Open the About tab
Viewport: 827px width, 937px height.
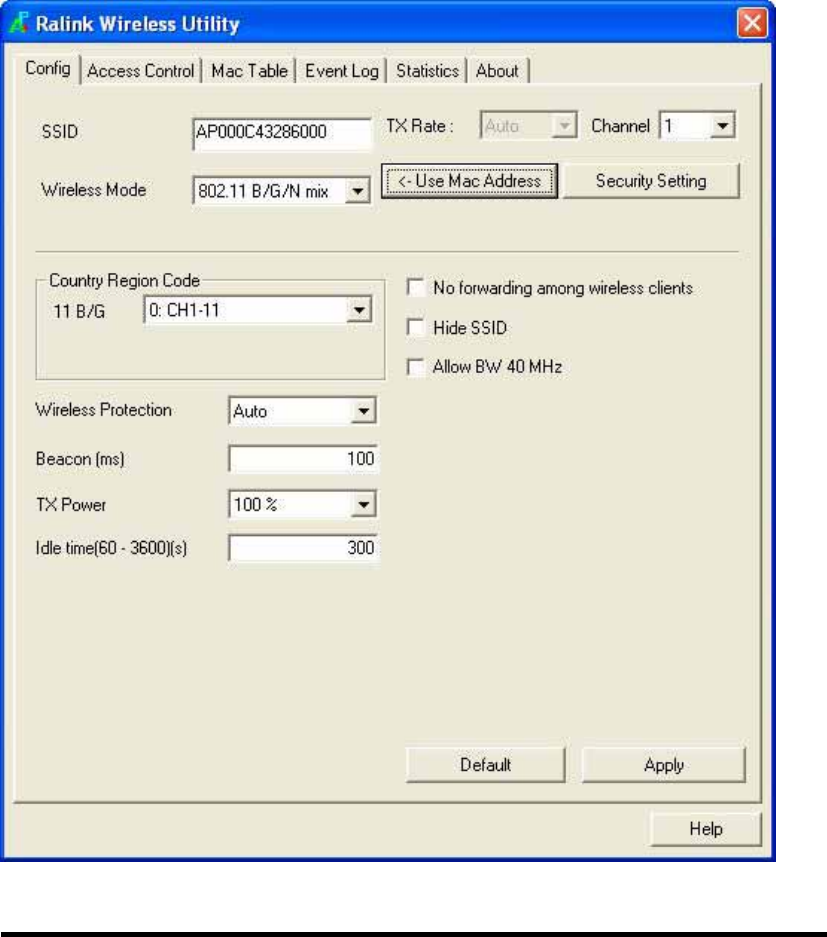497,71
